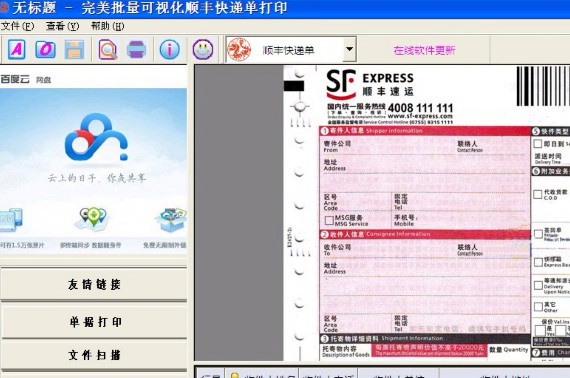Check the 其它 Other checkbox
The image size is (570, 378).
(538, 307)
